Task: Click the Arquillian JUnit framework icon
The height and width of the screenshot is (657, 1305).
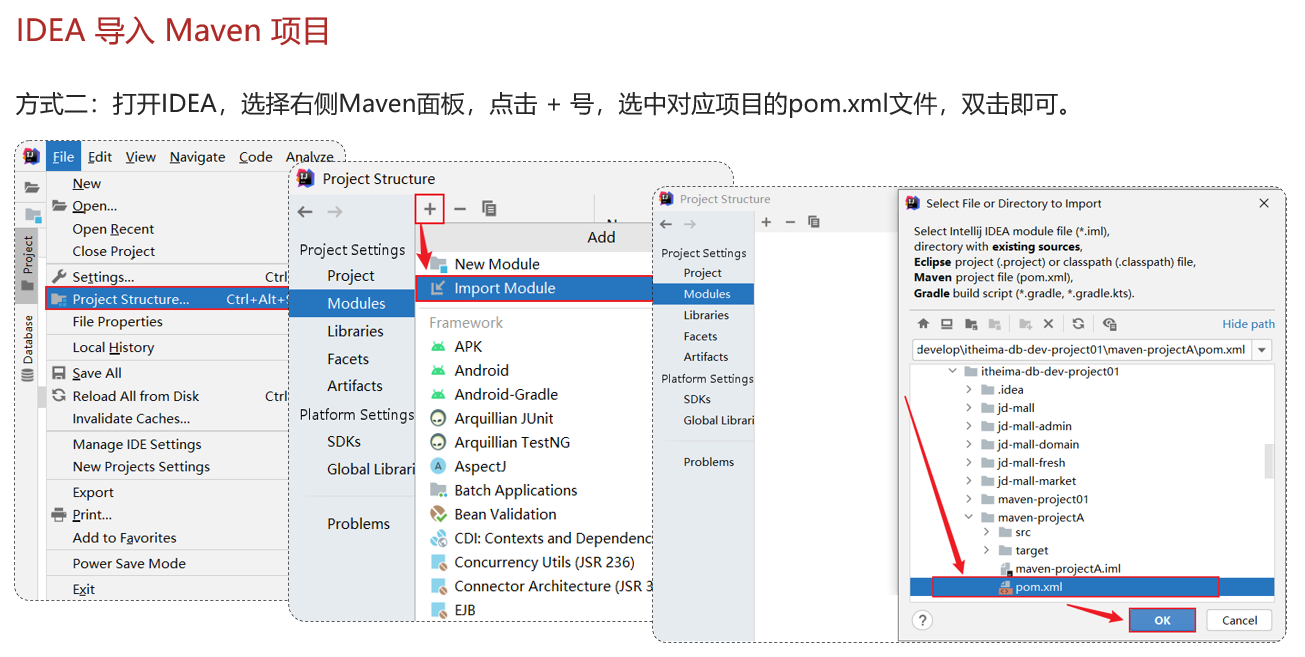Action: tap(438, 418)
